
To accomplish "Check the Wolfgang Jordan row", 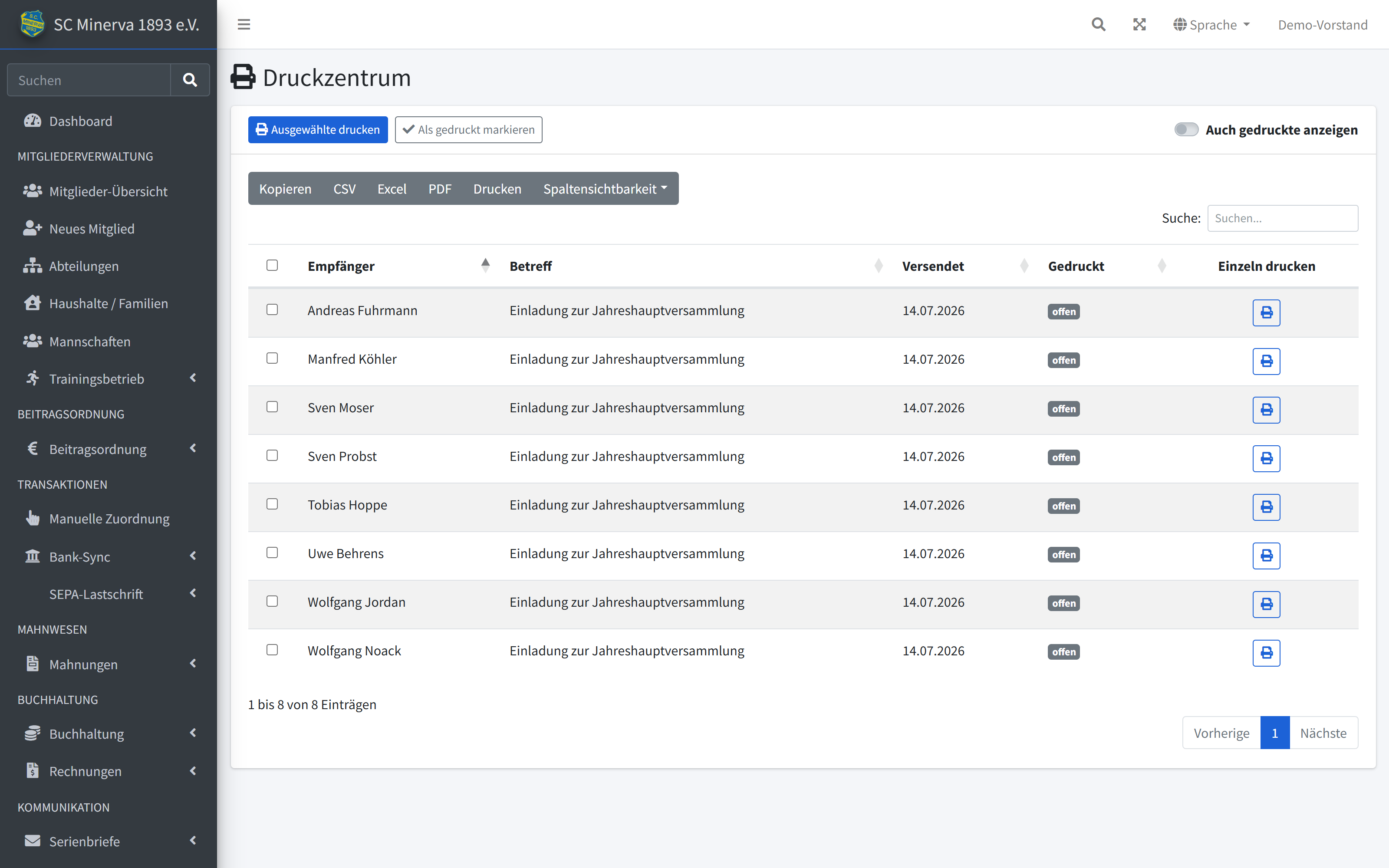I will coord(272,601).
